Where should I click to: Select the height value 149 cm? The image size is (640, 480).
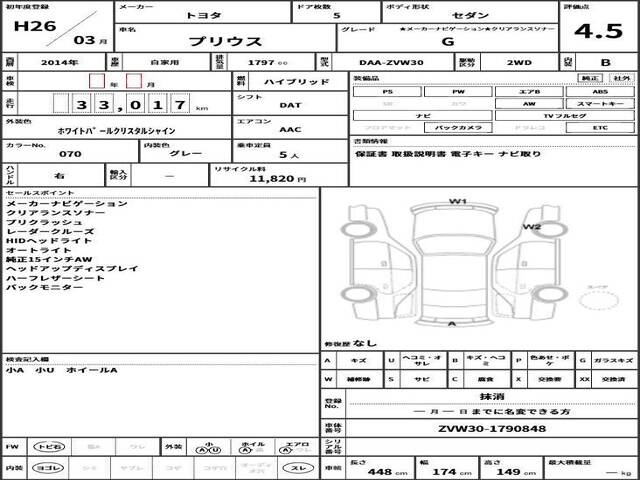click(x=516, y=472)
